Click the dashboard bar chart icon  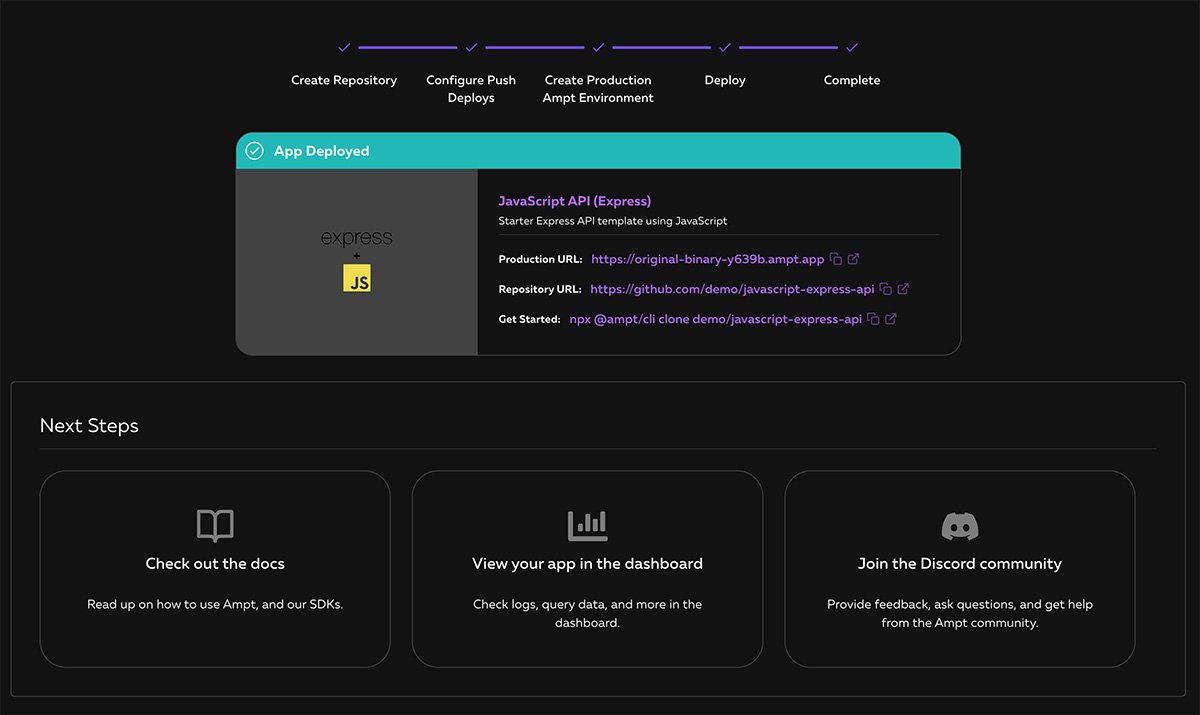587,525
